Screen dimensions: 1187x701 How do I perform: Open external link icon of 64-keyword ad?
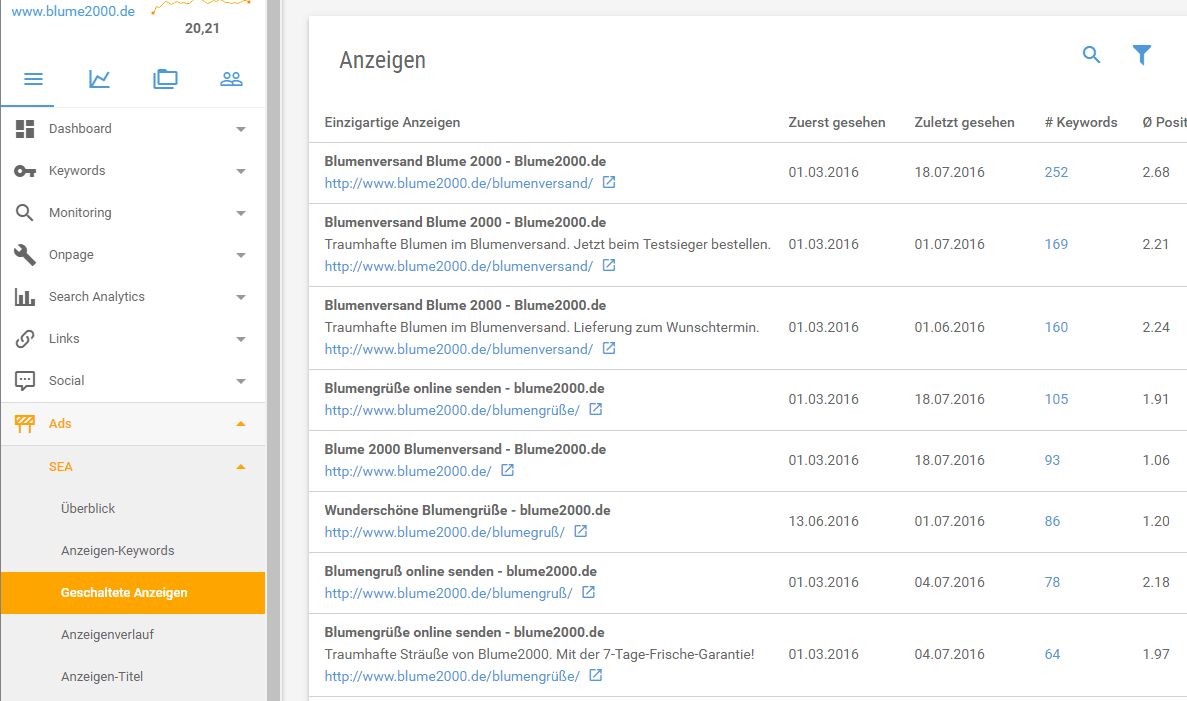(x=596, y=675)
